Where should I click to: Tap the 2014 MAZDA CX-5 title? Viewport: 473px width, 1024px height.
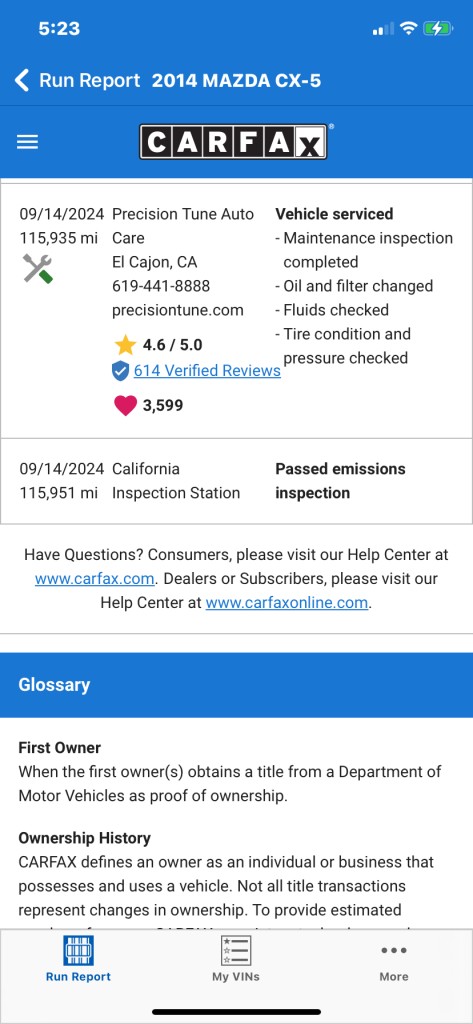tap(236, 81)
